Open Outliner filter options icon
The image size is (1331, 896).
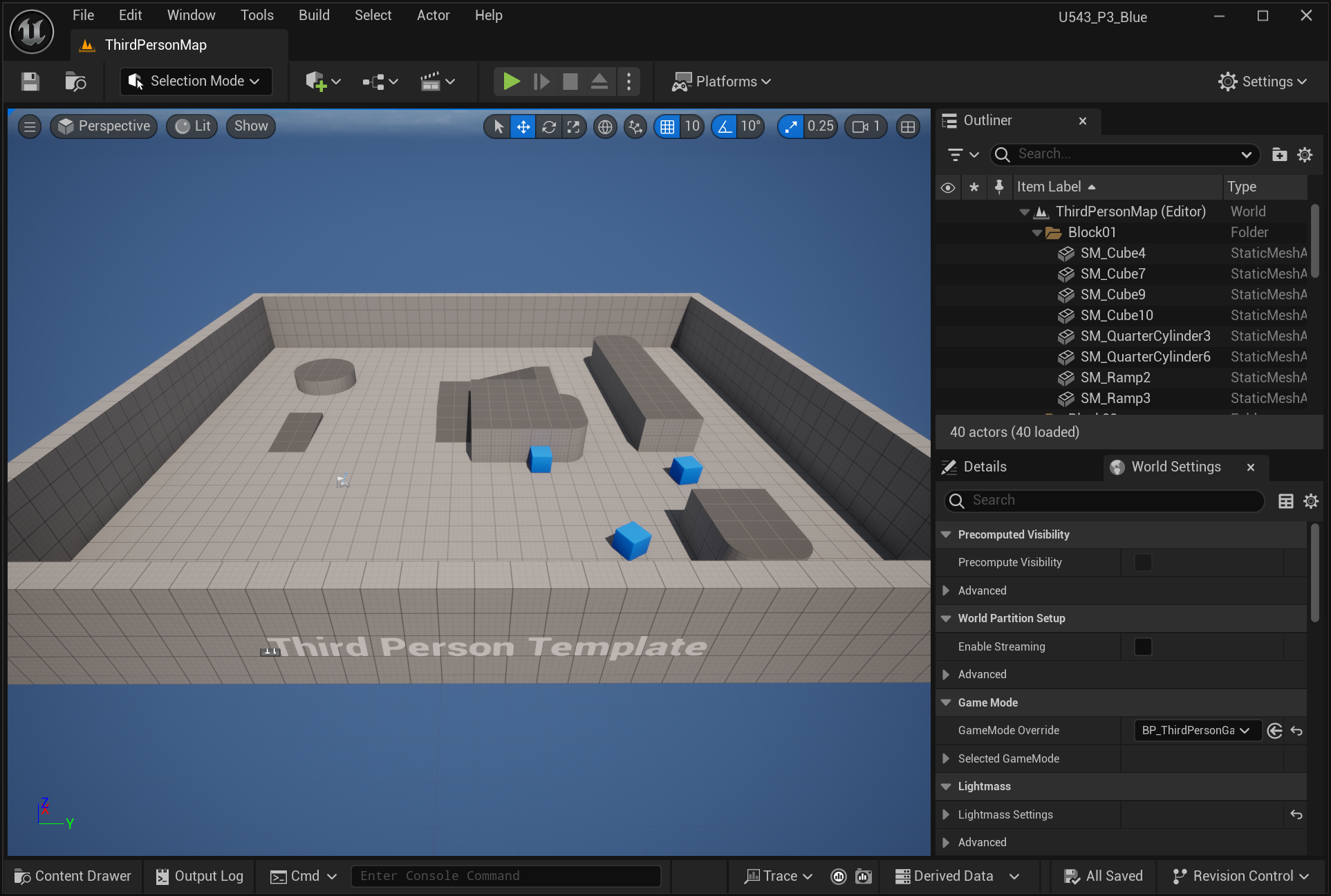963,155
